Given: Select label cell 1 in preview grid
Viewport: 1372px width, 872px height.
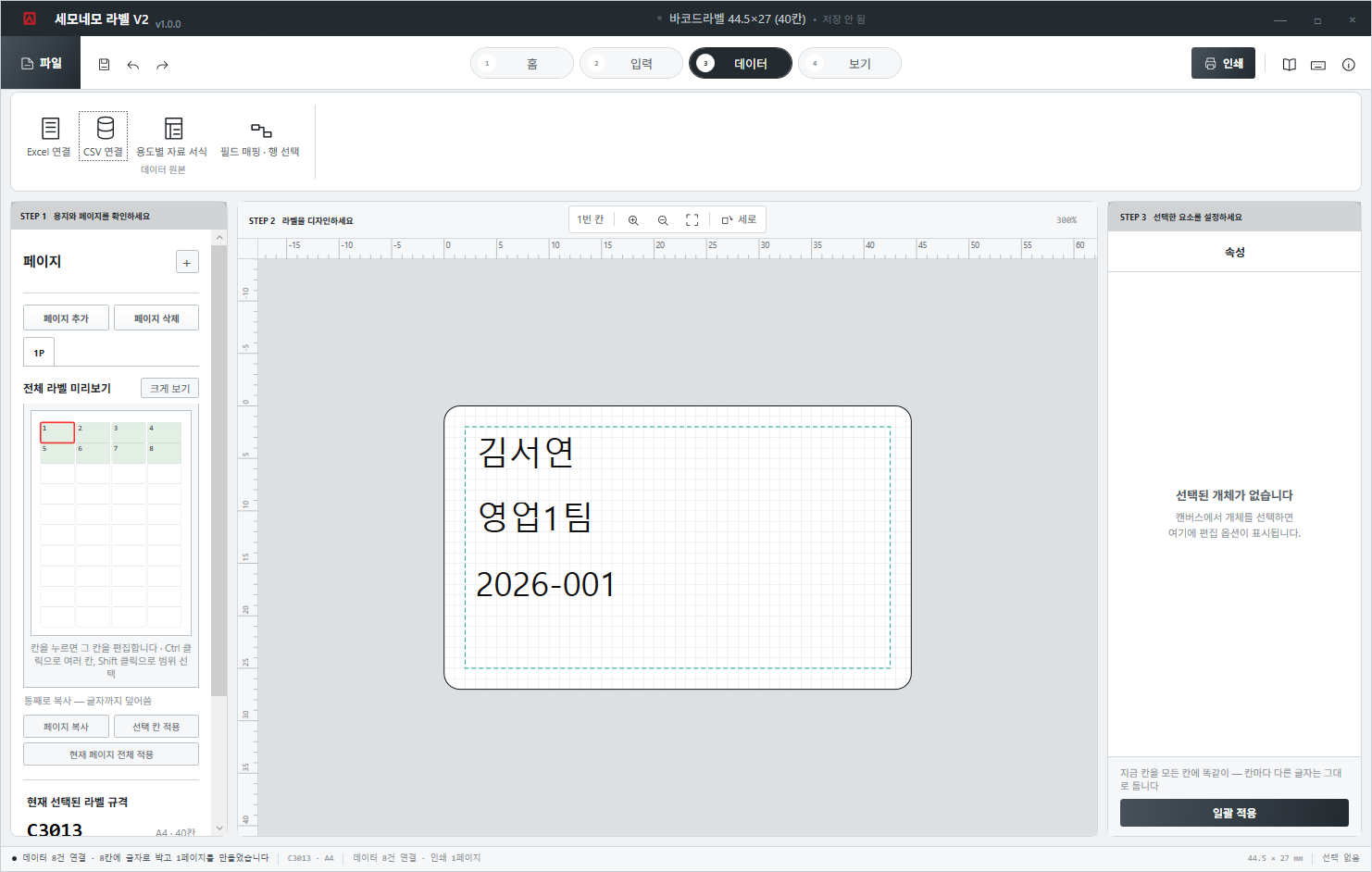Looking at the screenshot, I should 57,432.
